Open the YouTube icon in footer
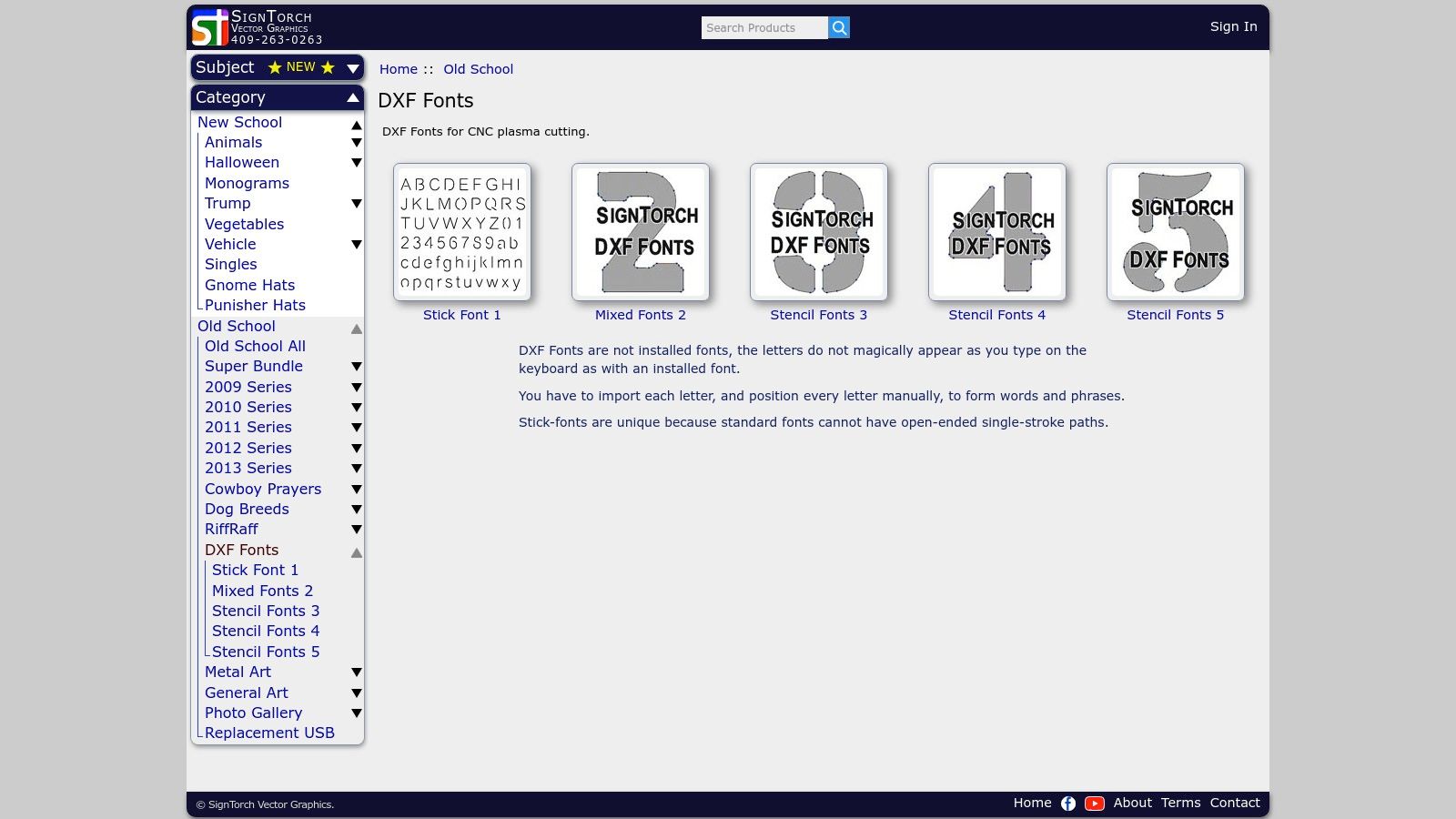 [x=1095, y=804]
